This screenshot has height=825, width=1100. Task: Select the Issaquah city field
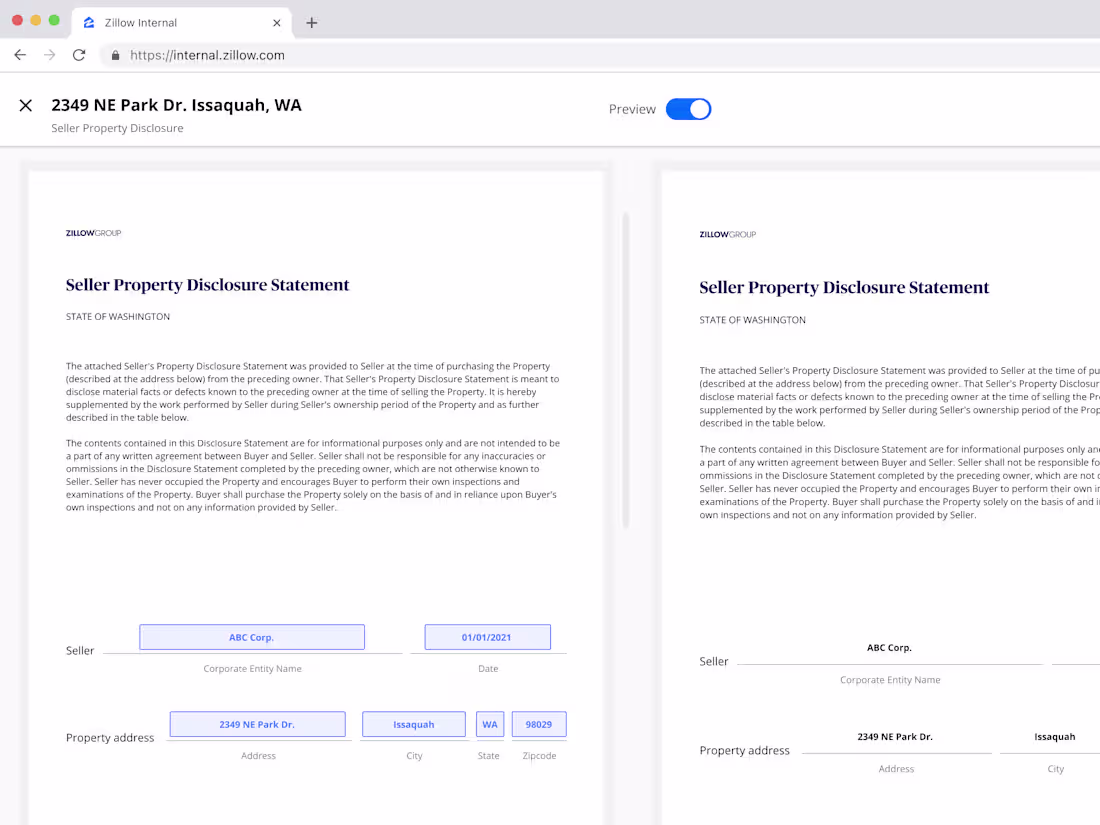413,723
